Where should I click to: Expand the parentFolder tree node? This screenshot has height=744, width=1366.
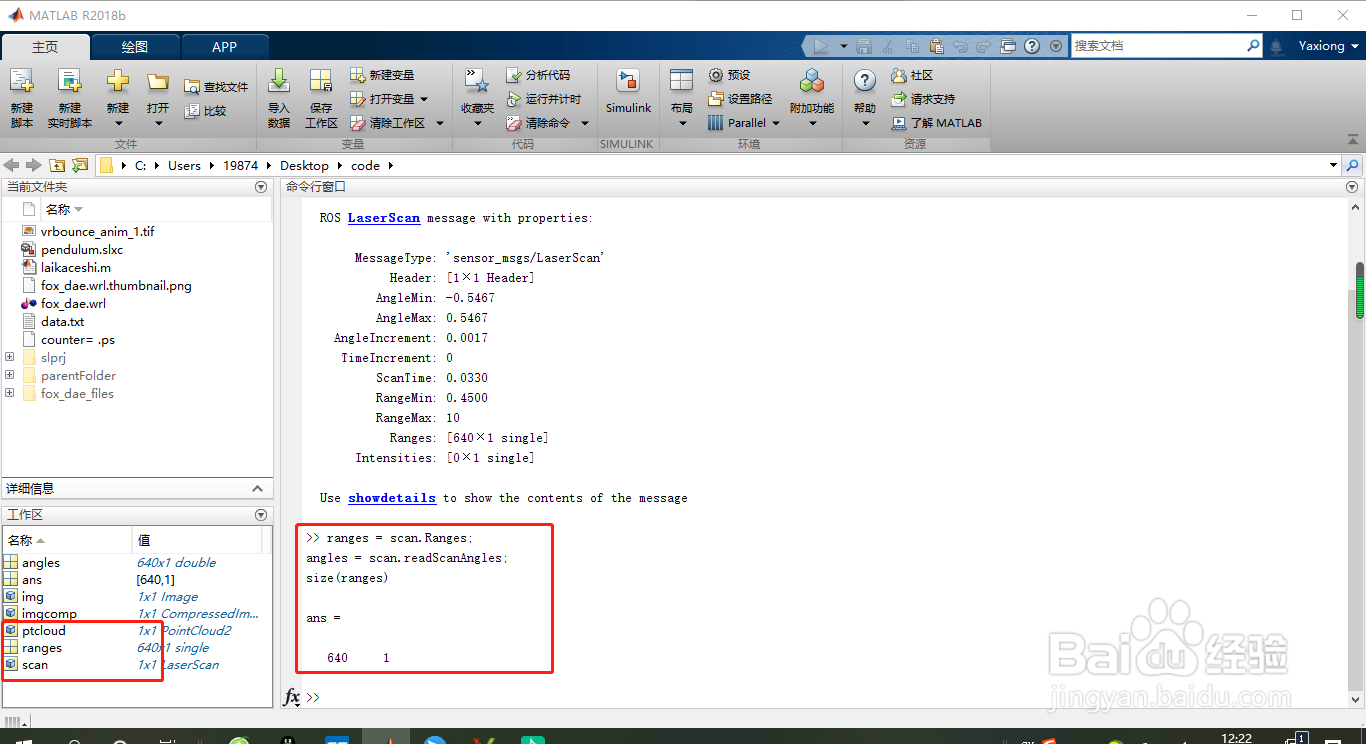10,375
